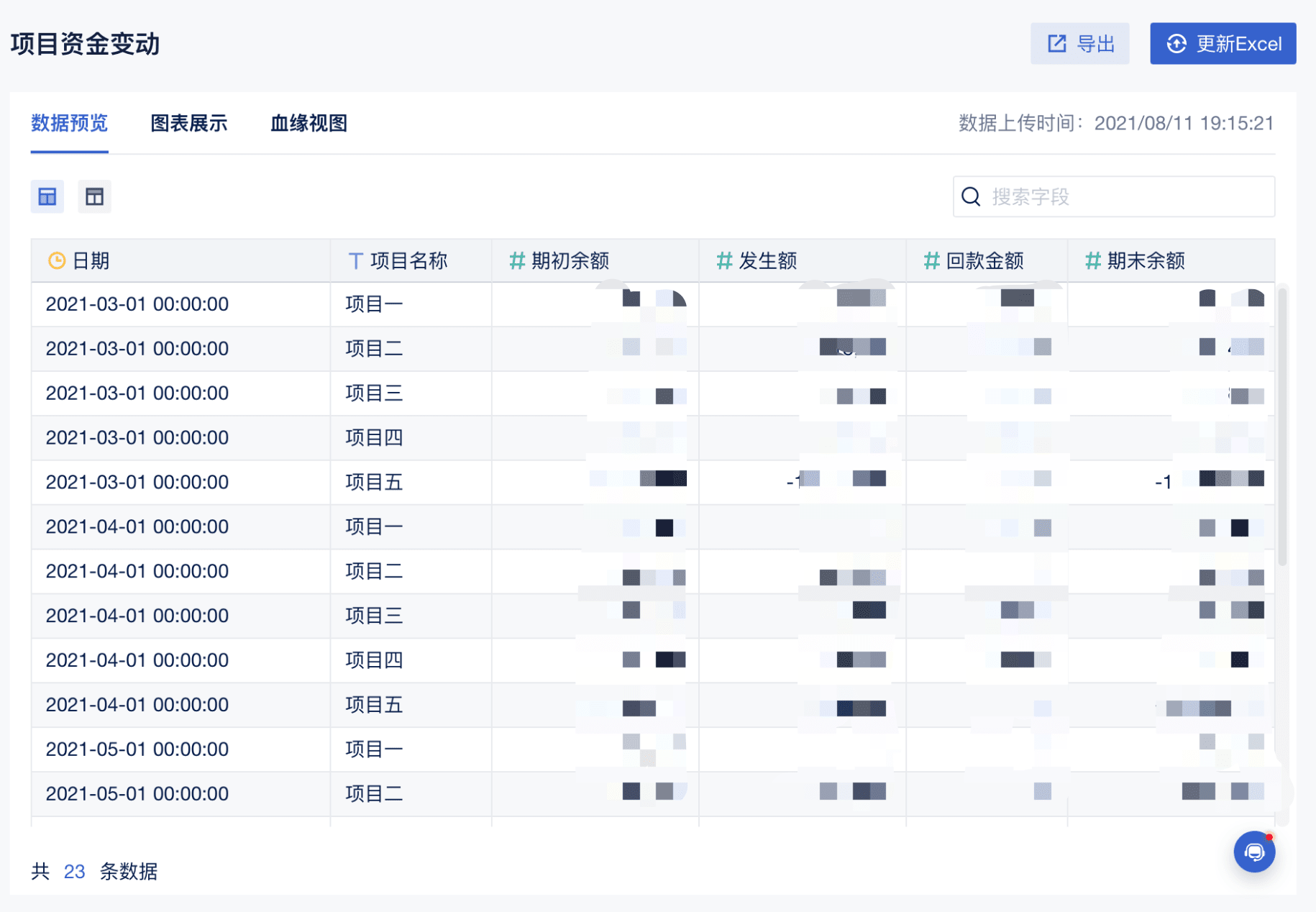
Task: Open the customer support chat bubble
Action: (x=1254, y=852)
